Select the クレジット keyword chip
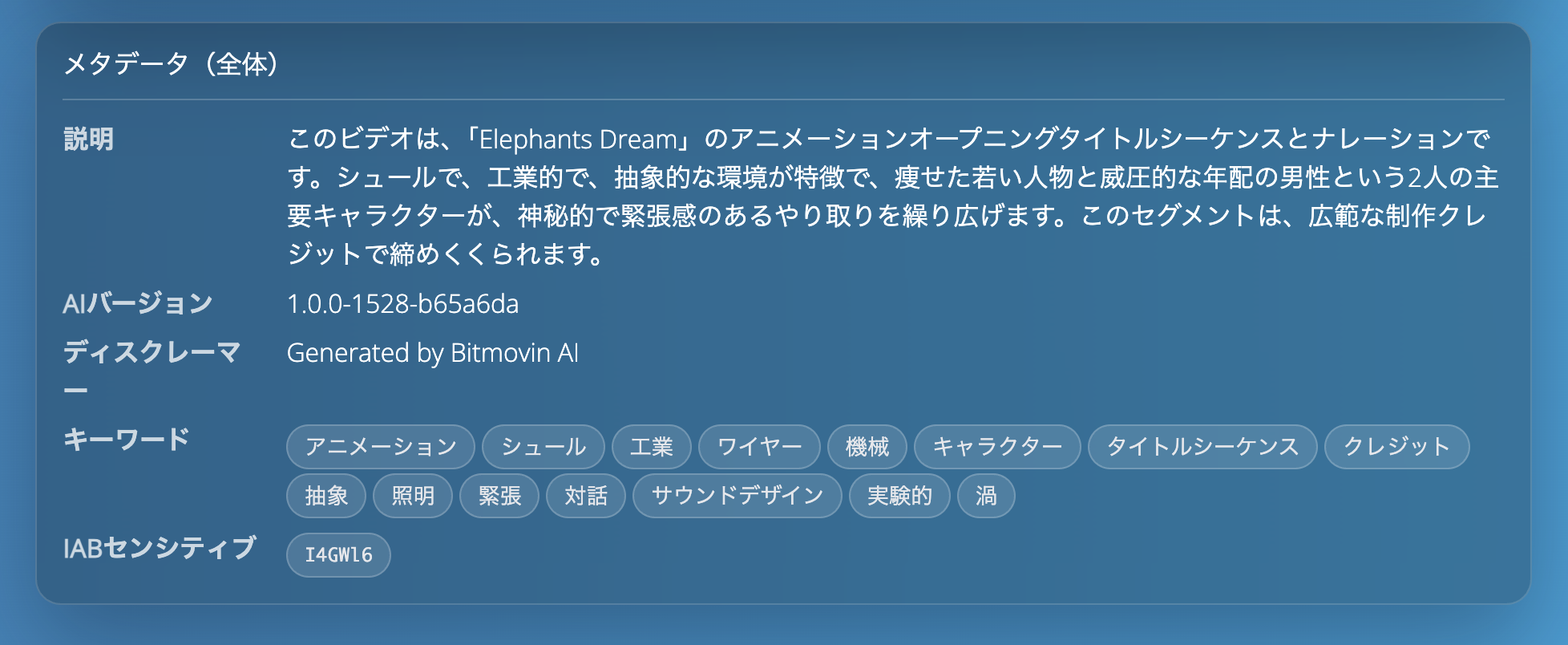 (1396, 447)
